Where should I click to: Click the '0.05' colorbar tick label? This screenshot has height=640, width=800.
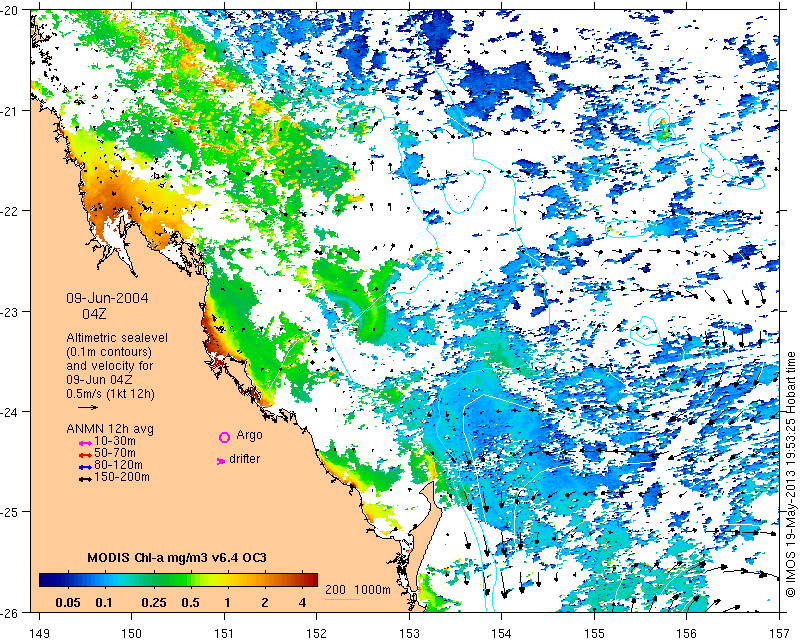pos(68,603)
